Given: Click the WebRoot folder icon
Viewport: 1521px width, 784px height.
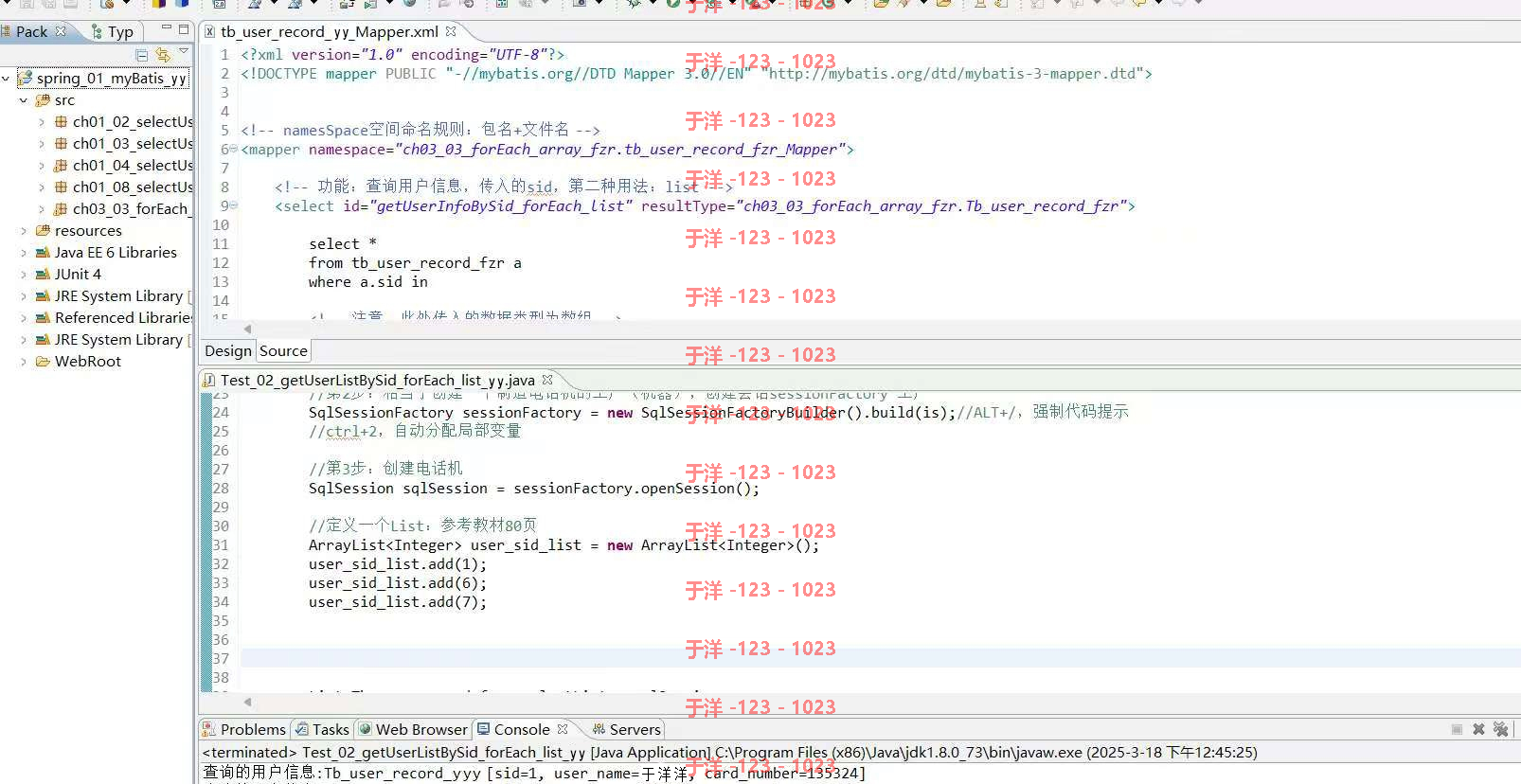Looking at the screenshot, I should tap(43, 362).
